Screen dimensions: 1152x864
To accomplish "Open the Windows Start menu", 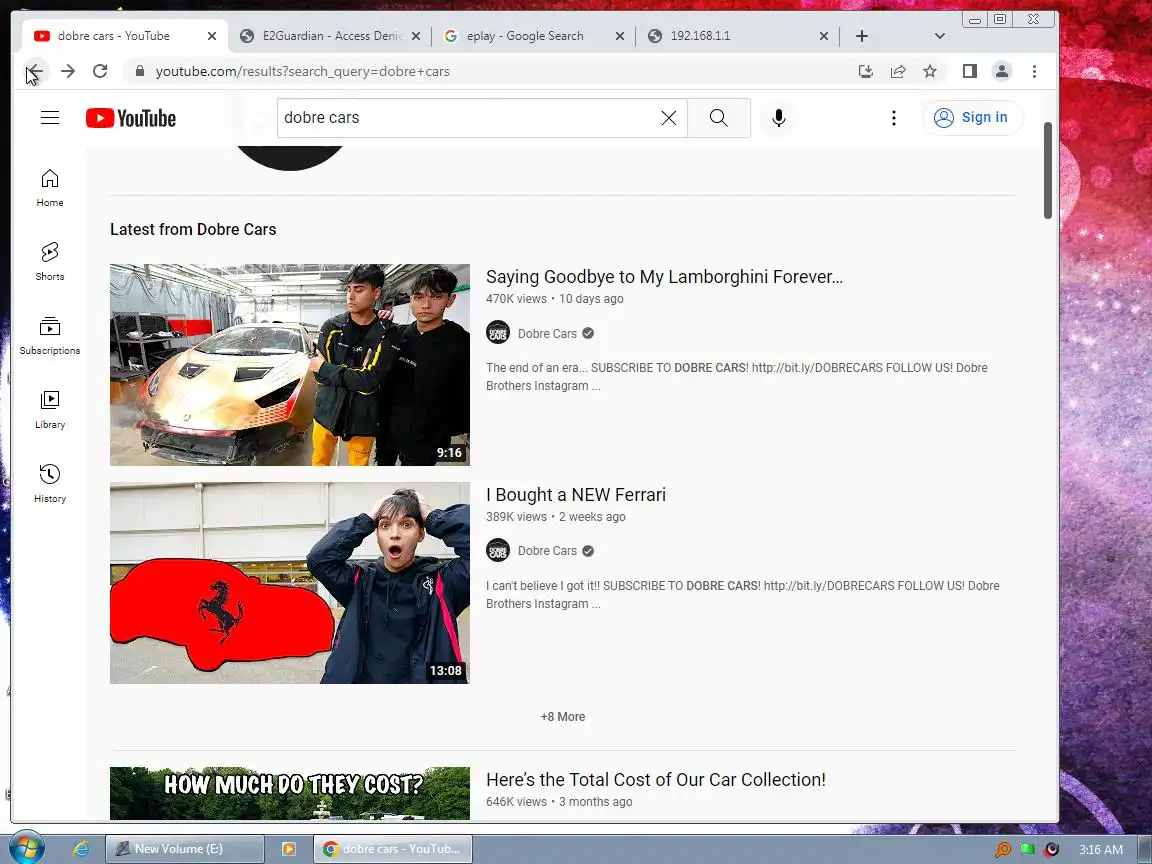I will point(26,849).
